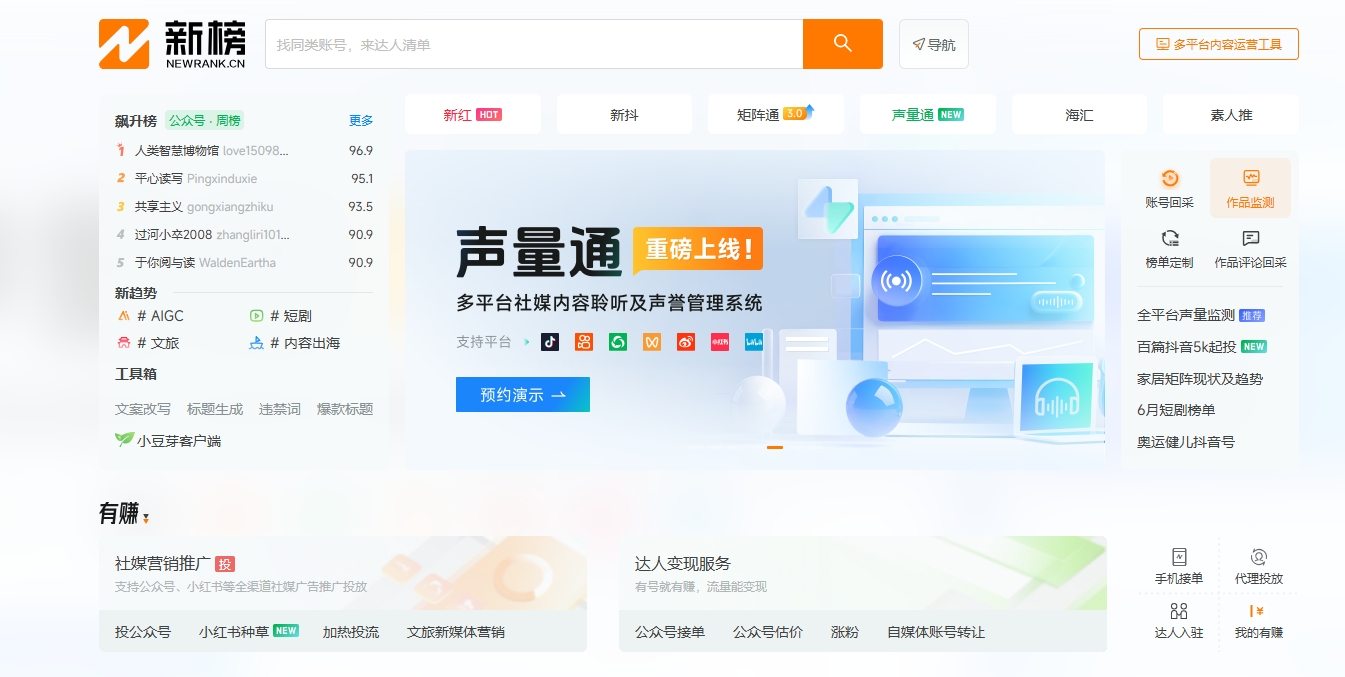The width and height of the screenshot is (1345, 677).
Task: Click the account search input field
Action: coord(533,44)
